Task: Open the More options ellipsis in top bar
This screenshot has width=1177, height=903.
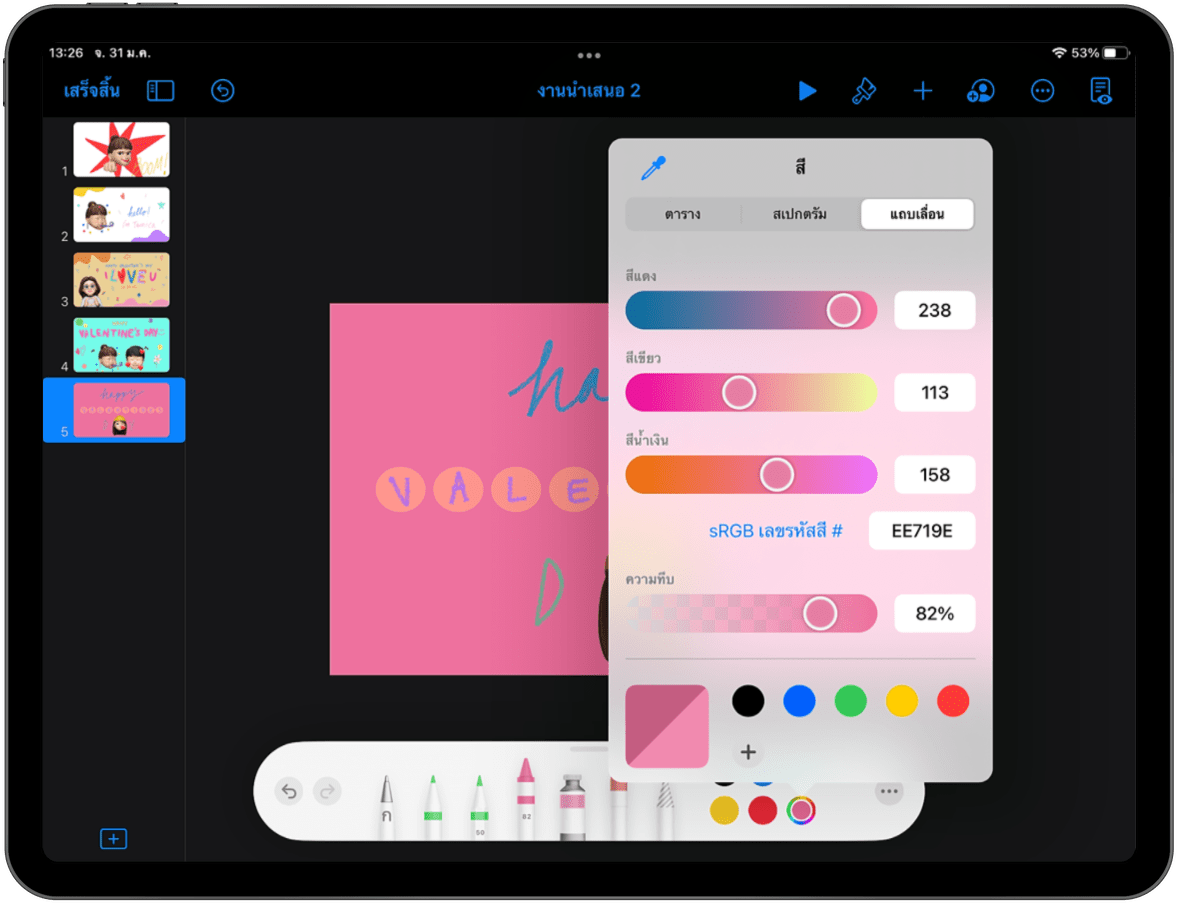Action: coord(1042,91)
